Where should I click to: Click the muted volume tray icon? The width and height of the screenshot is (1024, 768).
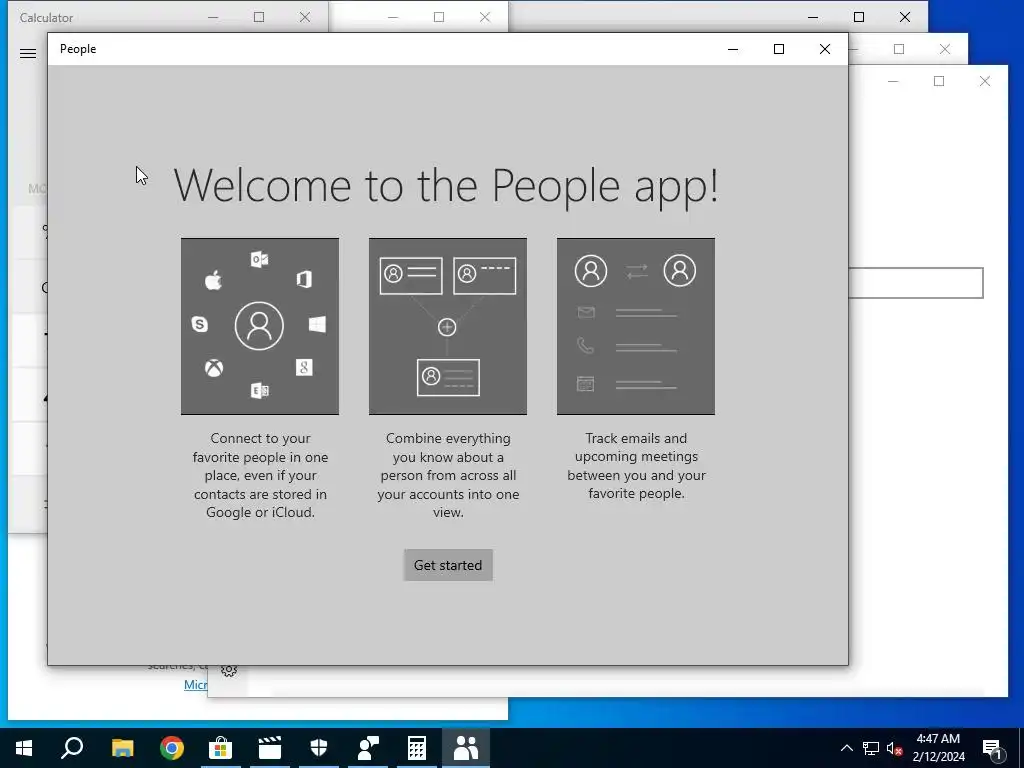pyautogui.click(x=894, y=748)
